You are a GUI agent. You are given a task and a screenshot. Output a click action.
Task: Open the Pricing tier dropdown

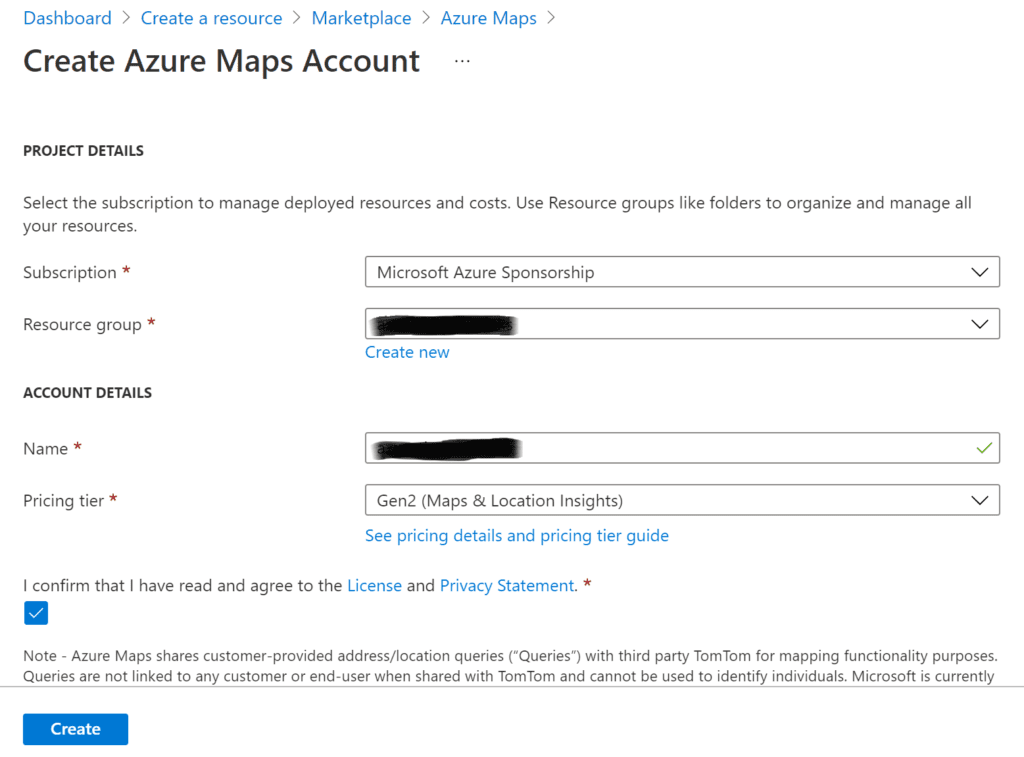point(680,500)
